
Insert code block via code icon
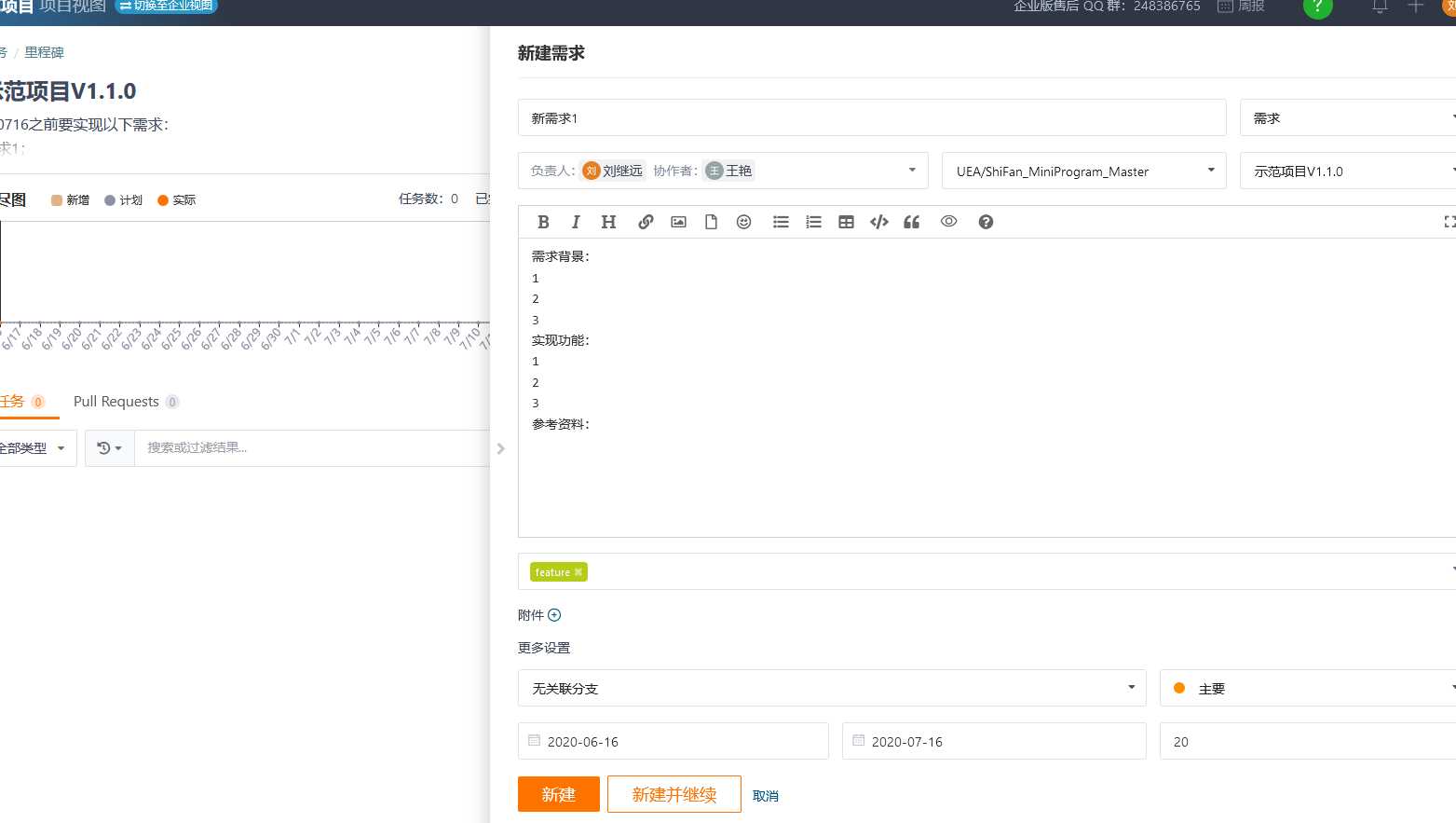coord(878,222)
